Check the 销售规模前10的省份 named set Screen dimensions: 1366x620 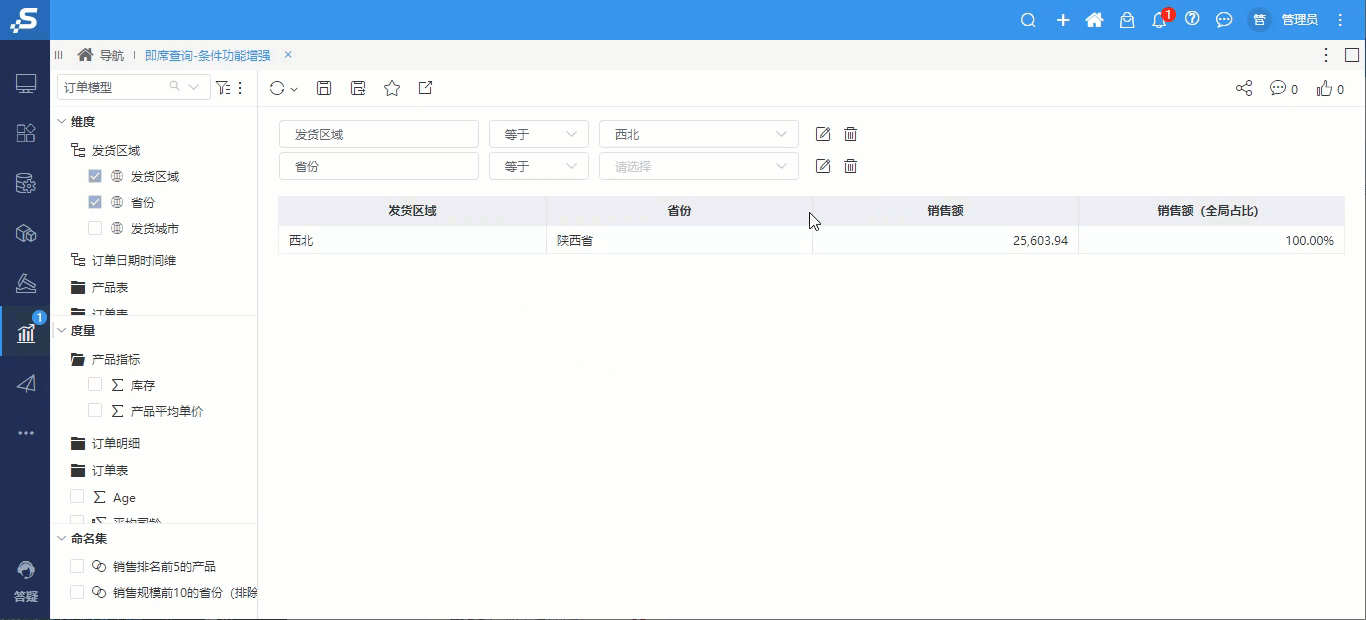pos(77,592)
